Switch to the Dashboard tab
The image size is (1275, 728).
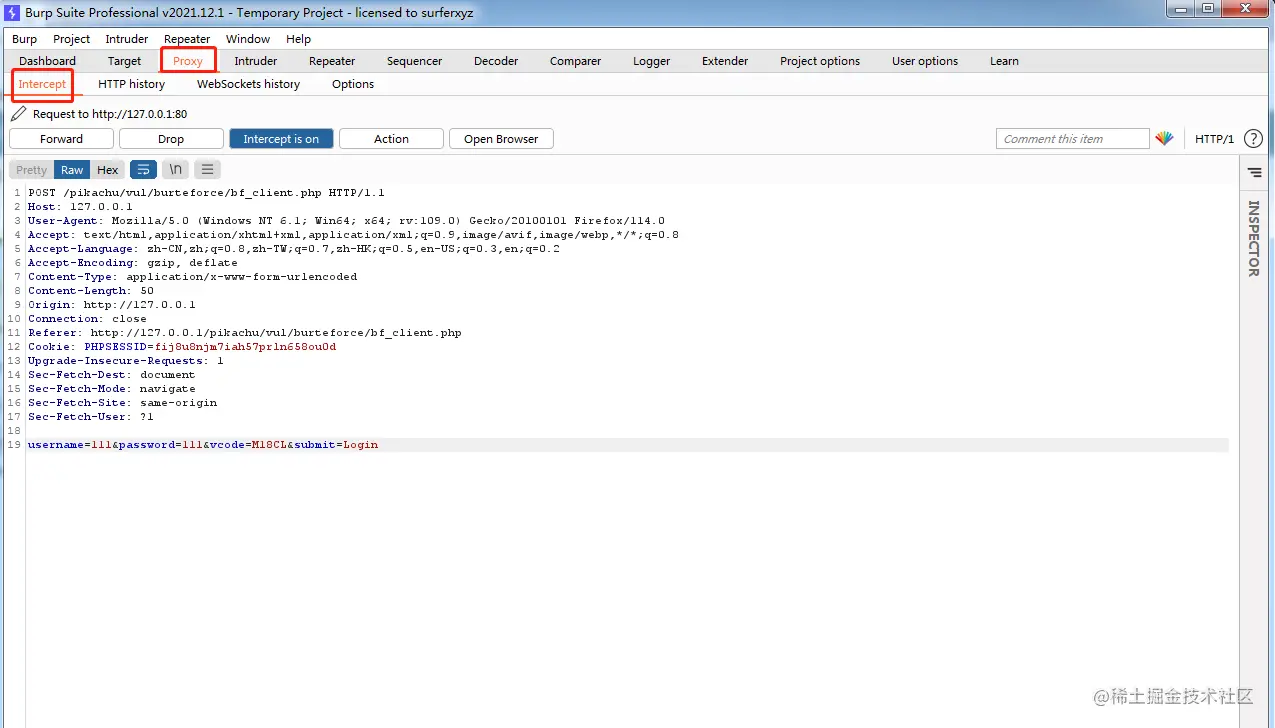click(x=48, y=61)
